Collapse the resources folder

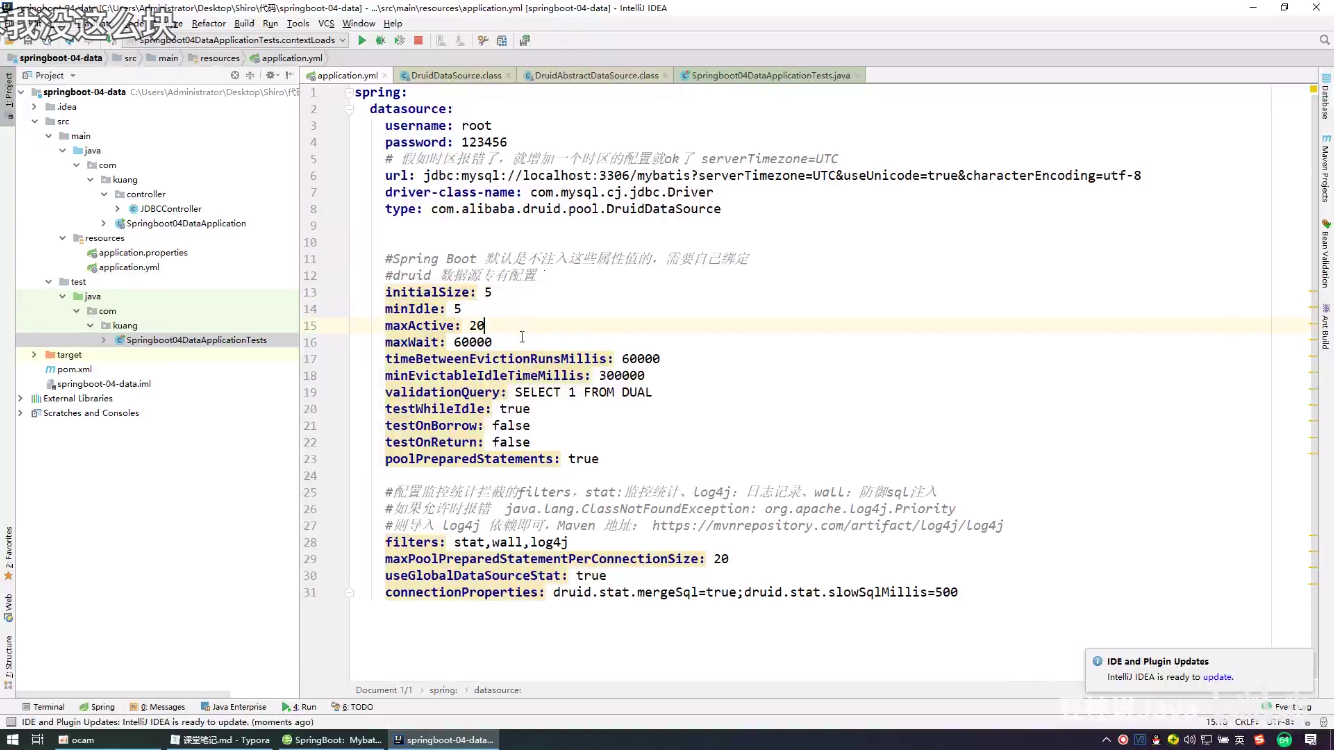[63, 238]
